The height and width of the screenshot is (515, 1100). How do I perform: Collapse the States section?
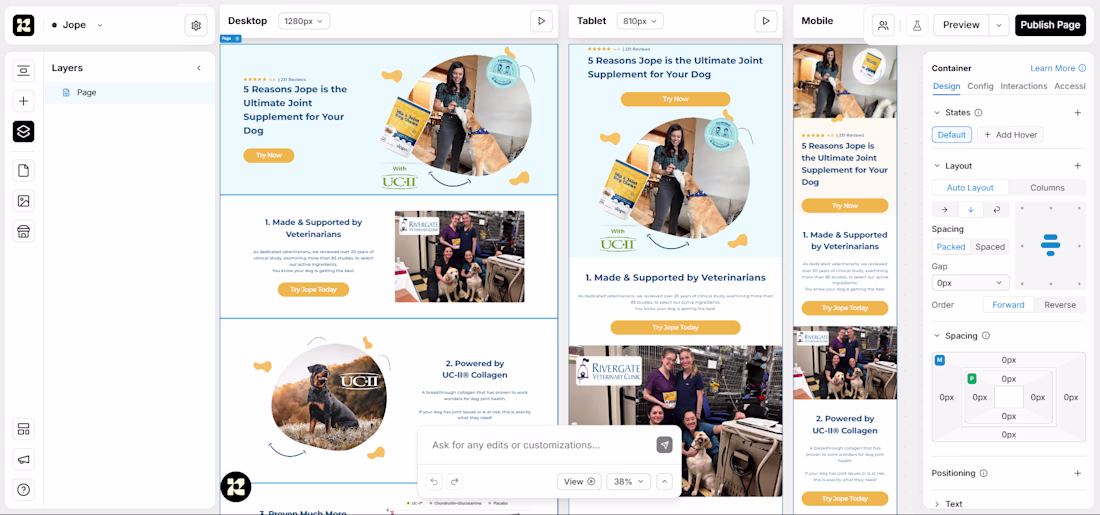937,112
